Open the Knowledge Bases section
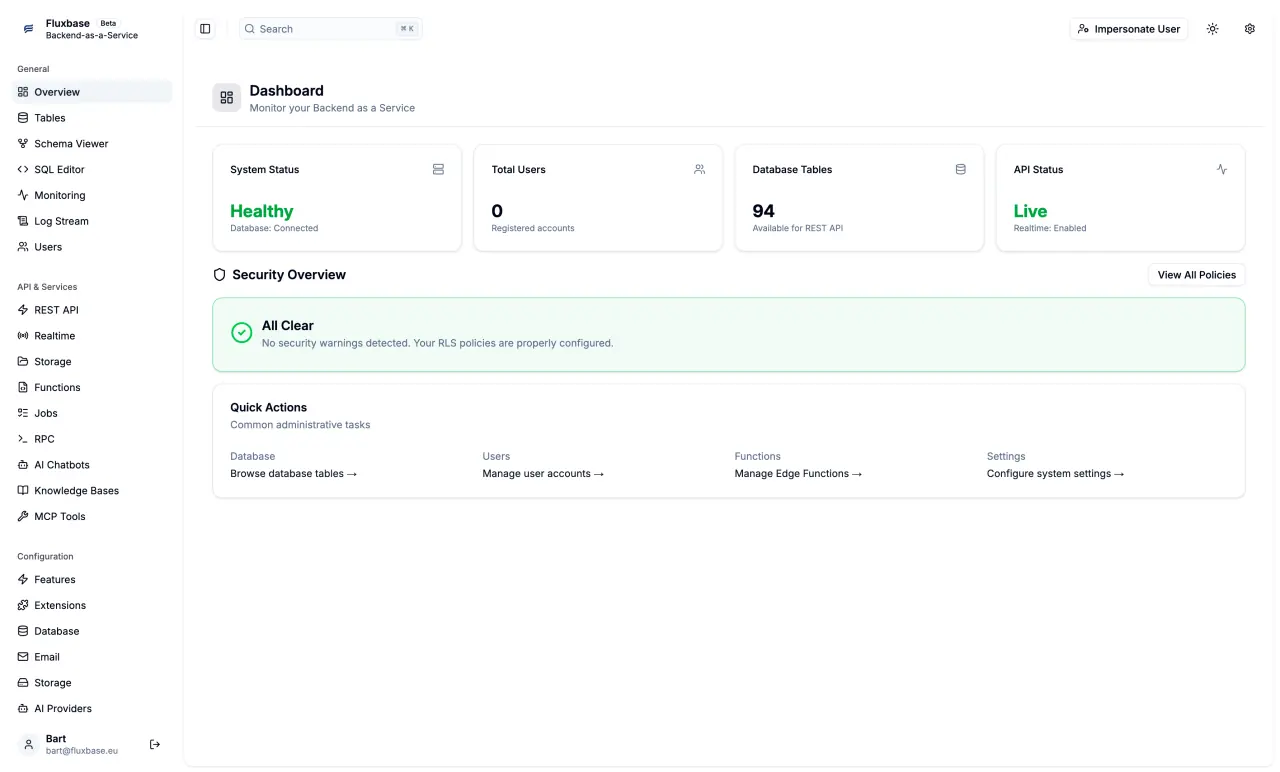 75,490
